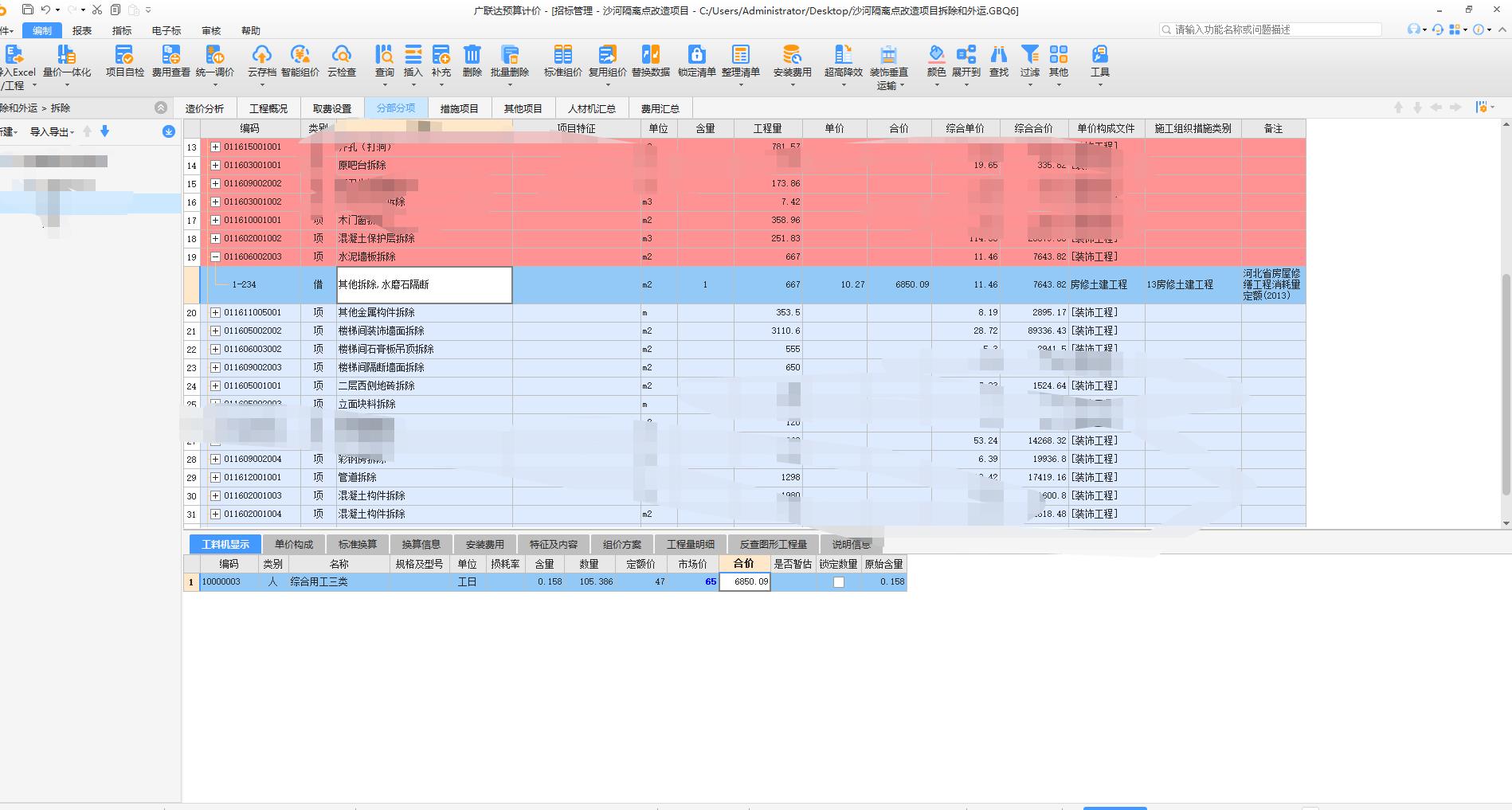Open the 过滤 filter tool

1030,55
